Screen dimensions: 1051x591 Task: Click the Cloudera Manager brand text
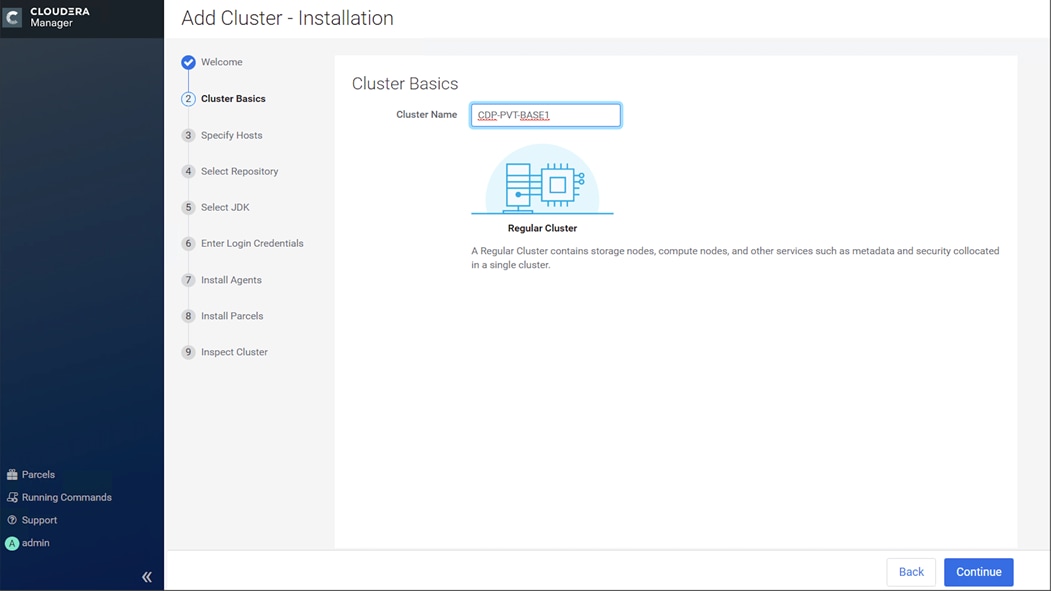point(60,17)
